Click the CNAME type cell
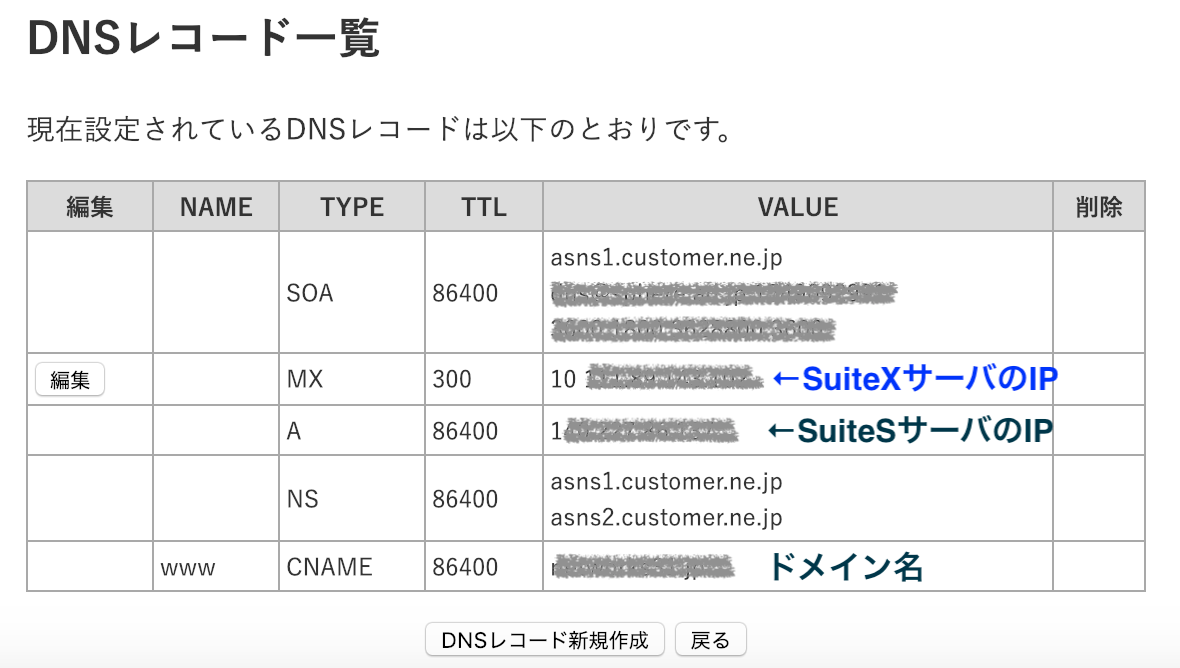Image resolution: width=1180 pixels, height=668 pixels. pos(351,566)
